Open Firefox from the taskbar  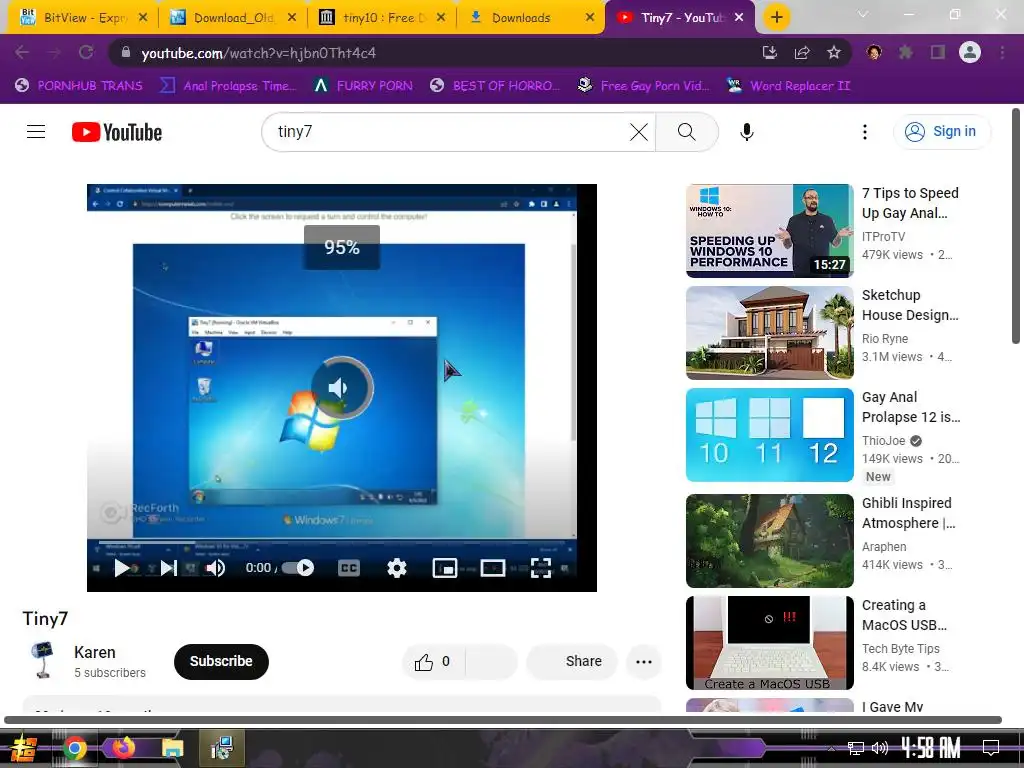coord(122,747)
